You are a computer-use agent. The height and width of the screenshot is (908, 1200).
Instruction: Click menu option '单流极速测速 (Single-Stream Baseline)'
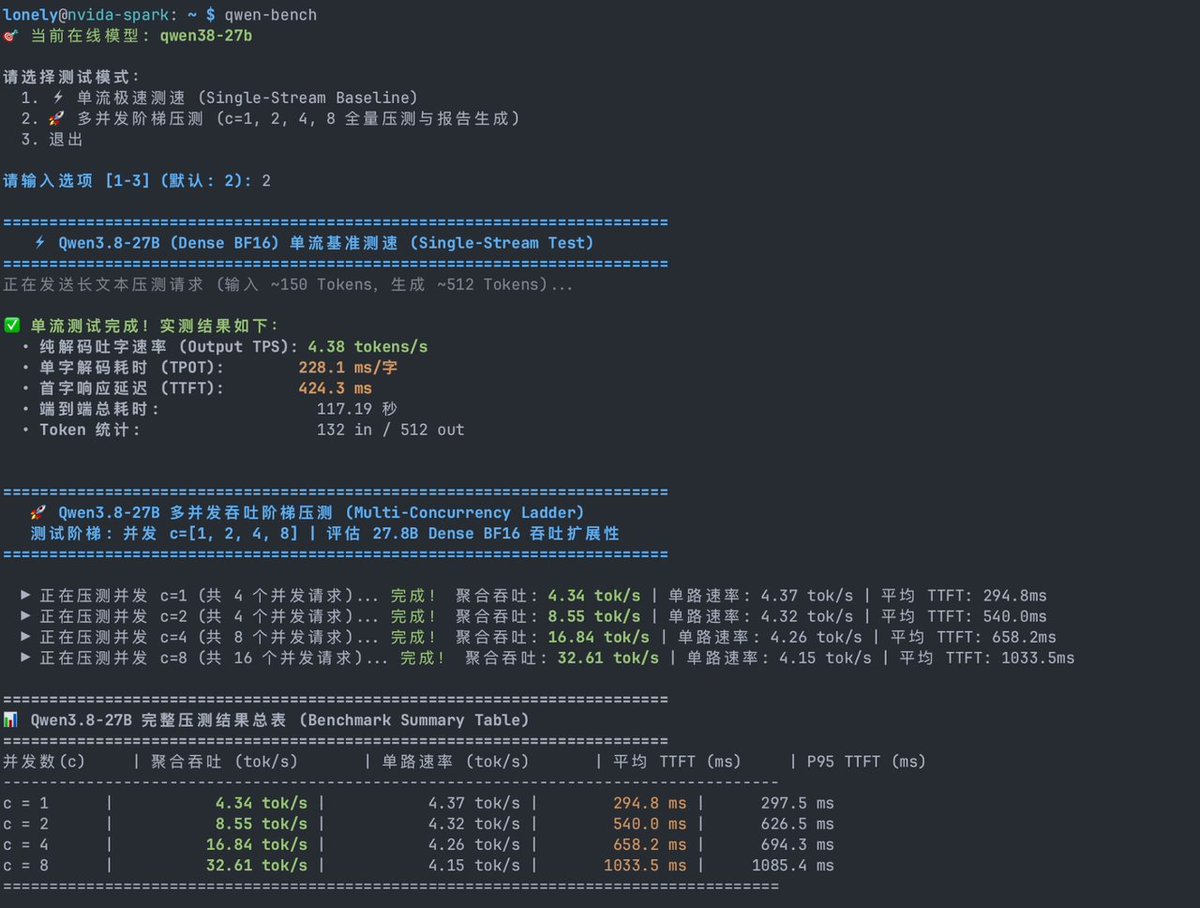pyautogui.click(x=248, y=98)
